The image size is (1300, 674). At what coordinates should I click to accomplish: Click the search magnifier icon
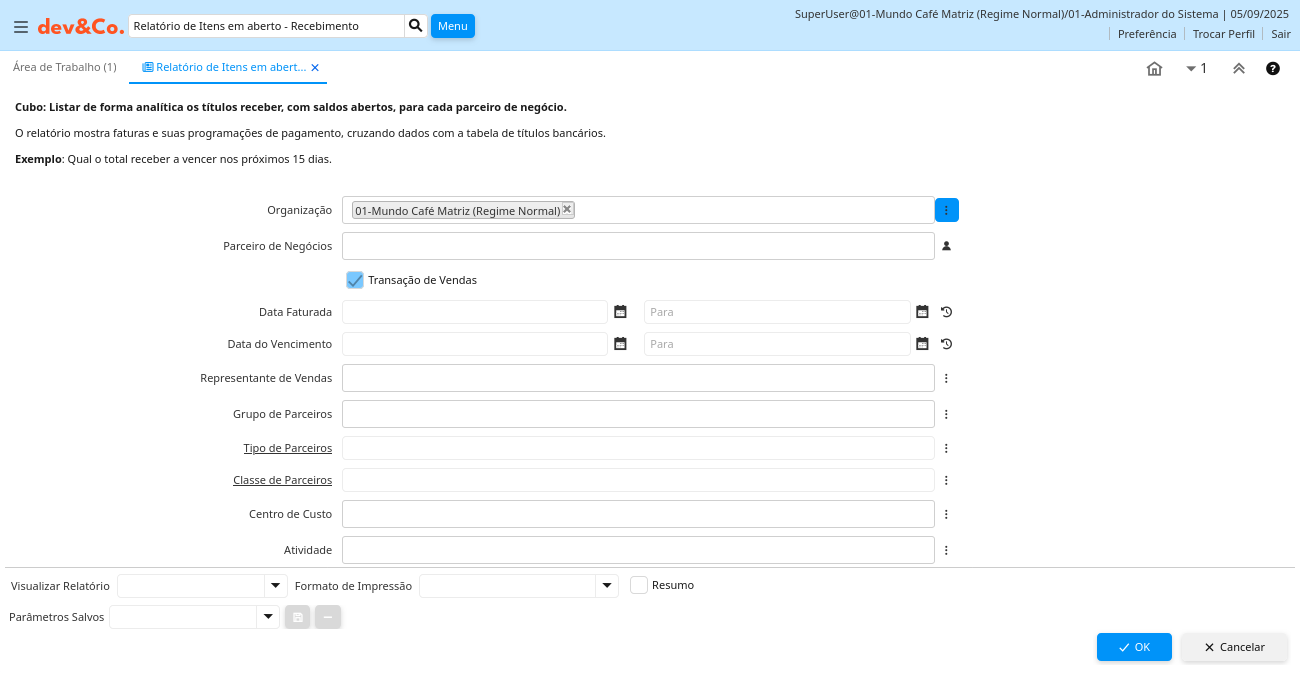416,26
